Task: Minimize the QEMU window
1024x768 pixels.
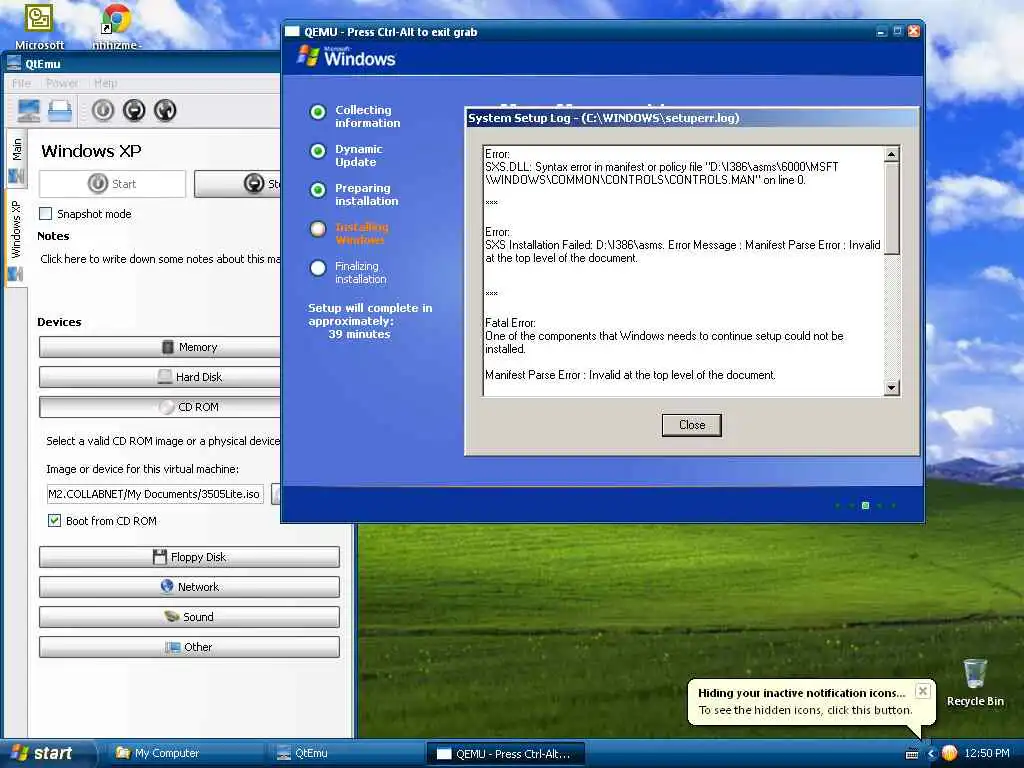Action: [882, 31]
